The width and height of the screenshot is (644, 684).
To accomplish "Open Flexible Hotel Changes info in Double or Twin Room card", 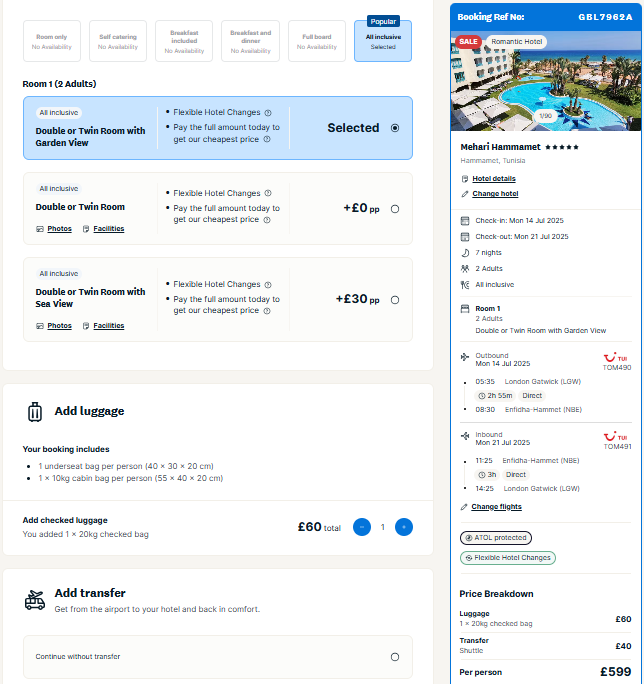I will [x=268, y=193].
